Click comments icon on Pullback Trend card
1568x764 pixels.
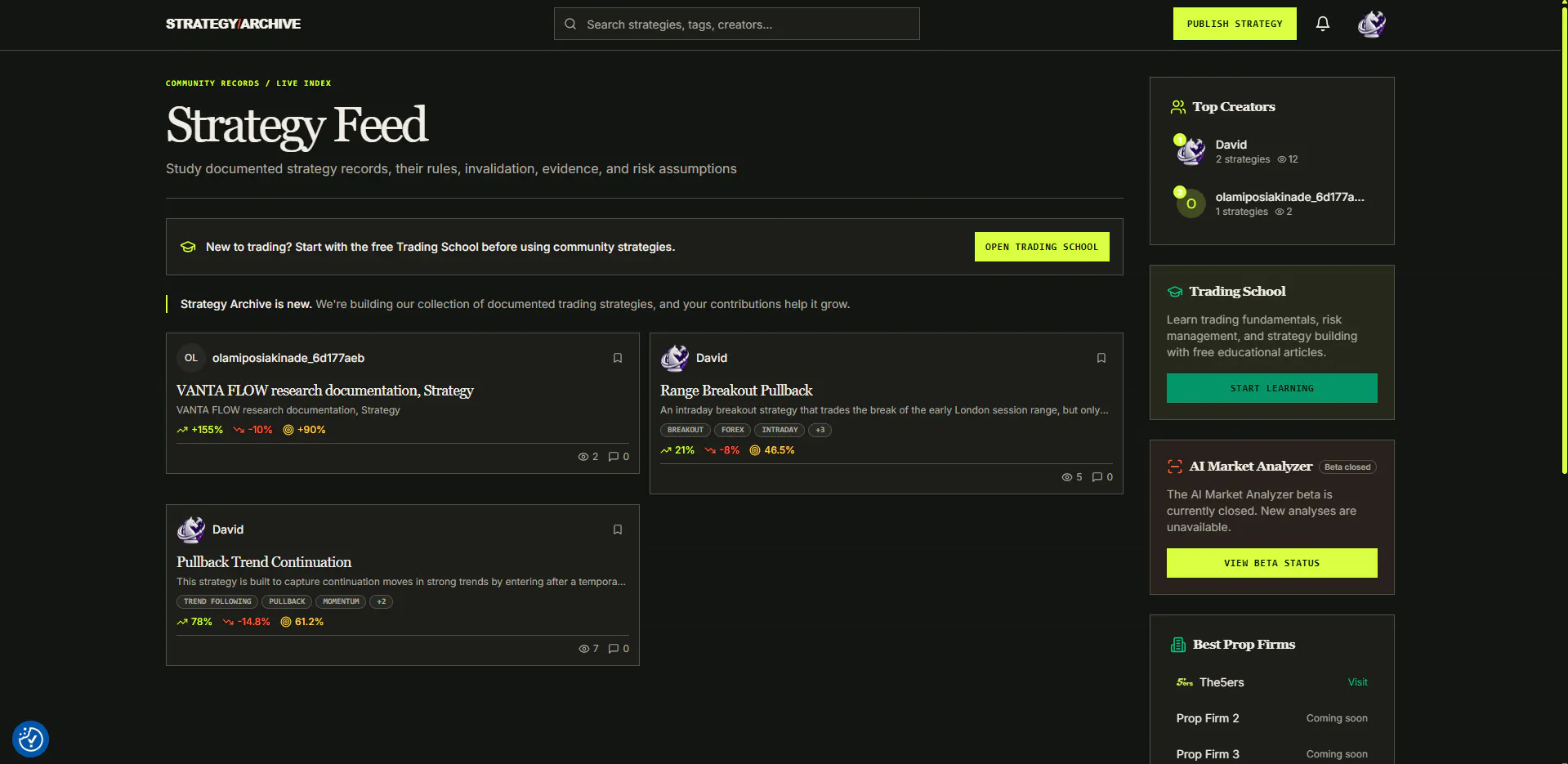614,649
